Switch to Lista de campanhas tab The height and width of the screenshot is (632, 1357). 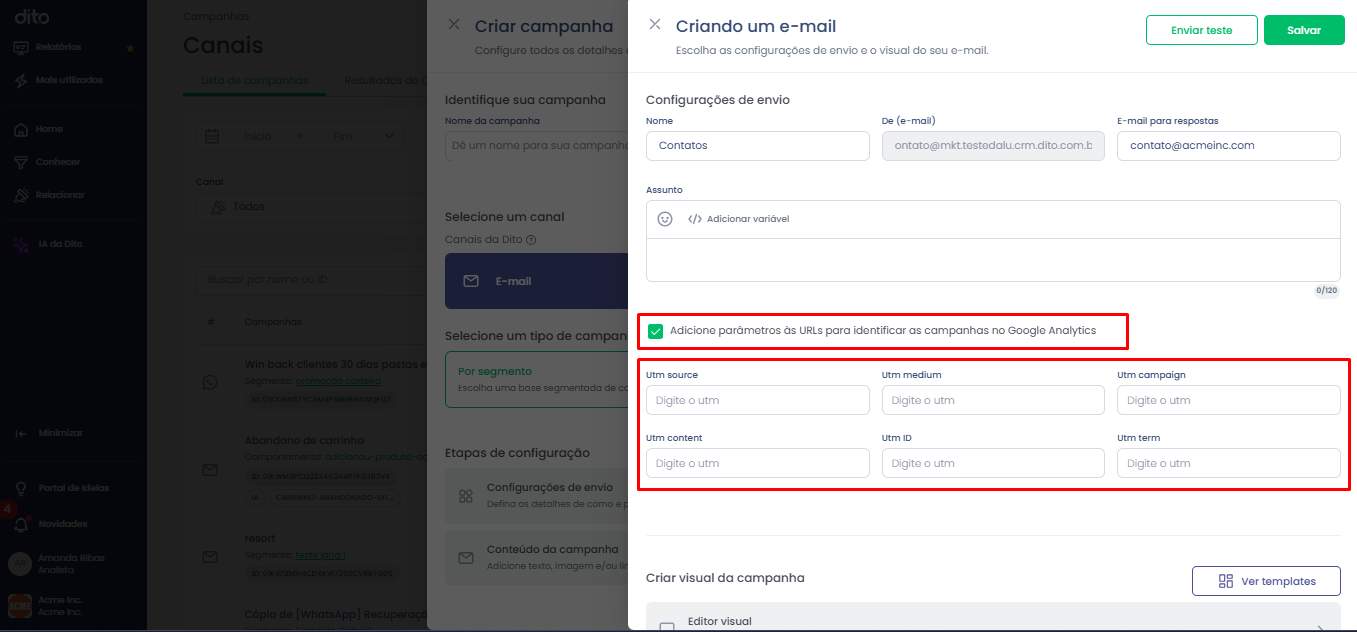coord(255,80)
